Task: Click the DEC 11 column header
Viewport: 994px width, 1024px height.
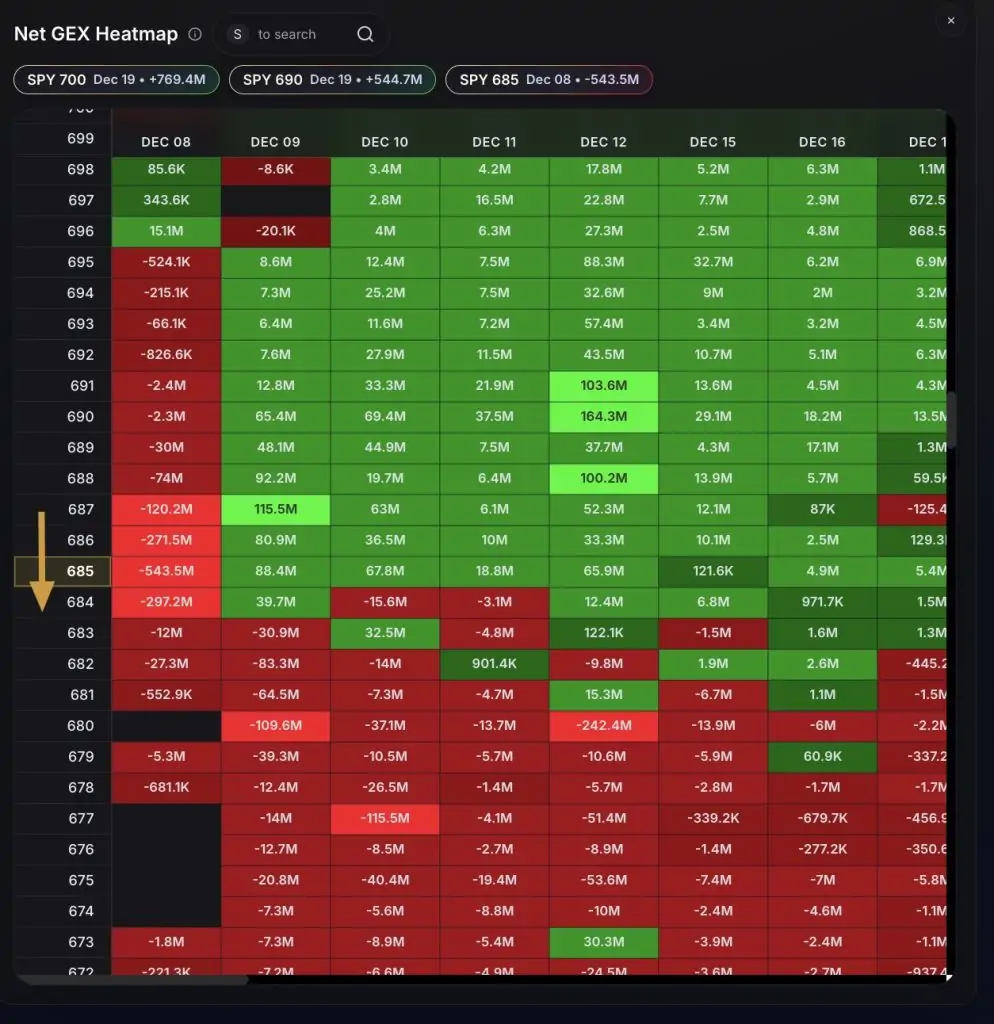Action: 494,142
